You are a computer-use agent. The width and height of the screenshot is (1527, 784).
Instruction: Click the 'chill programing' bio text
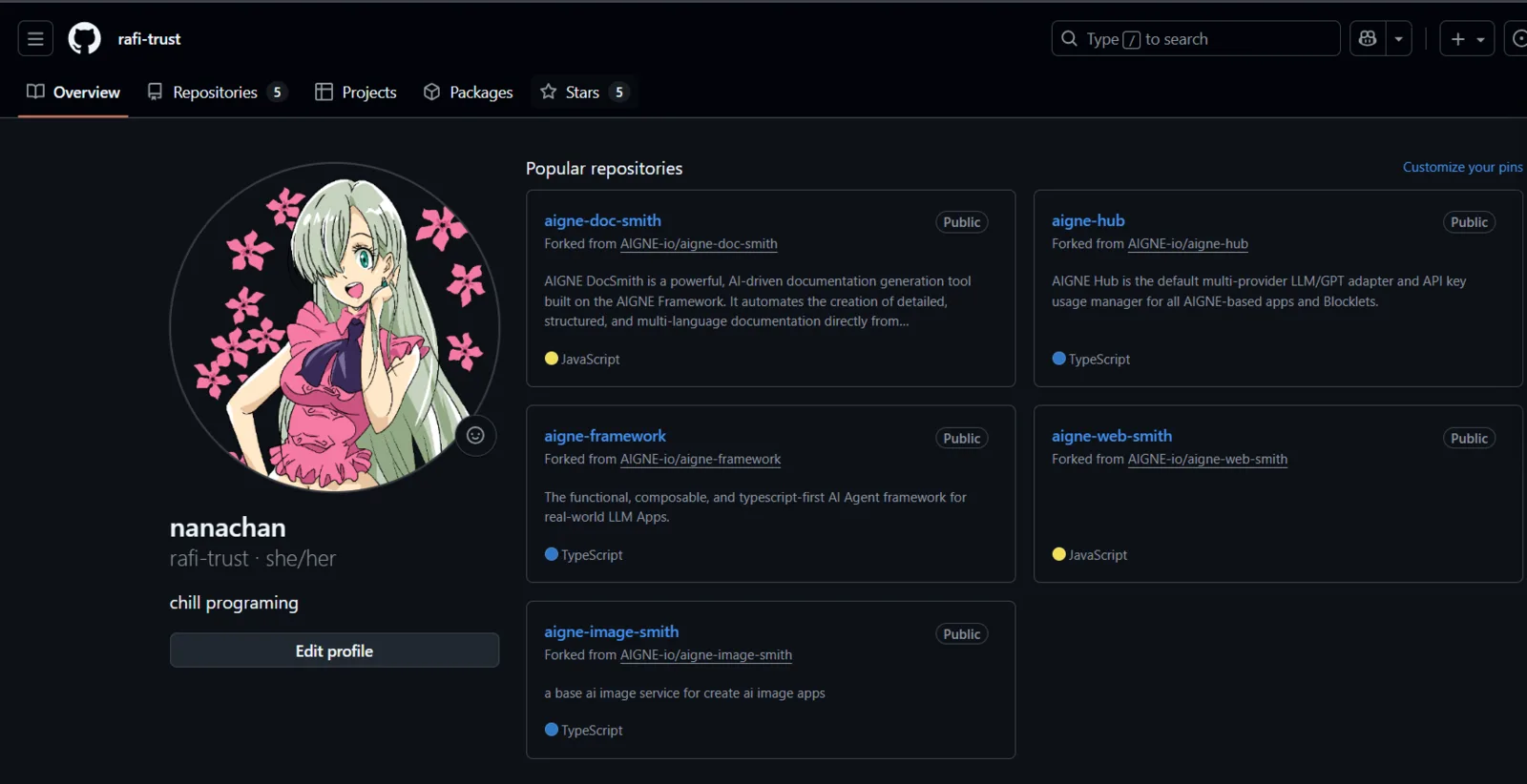[x=234, y=603]
